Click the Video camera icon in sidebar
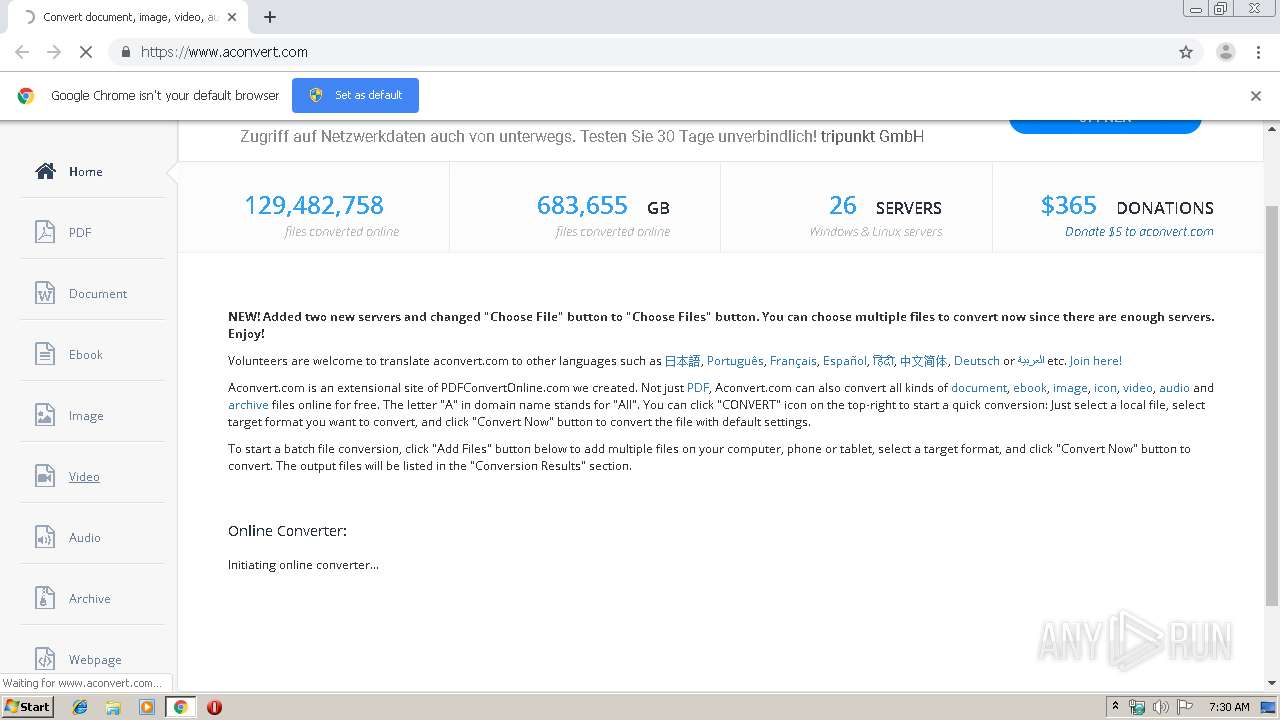1280x720 pixels. [45, 476]
